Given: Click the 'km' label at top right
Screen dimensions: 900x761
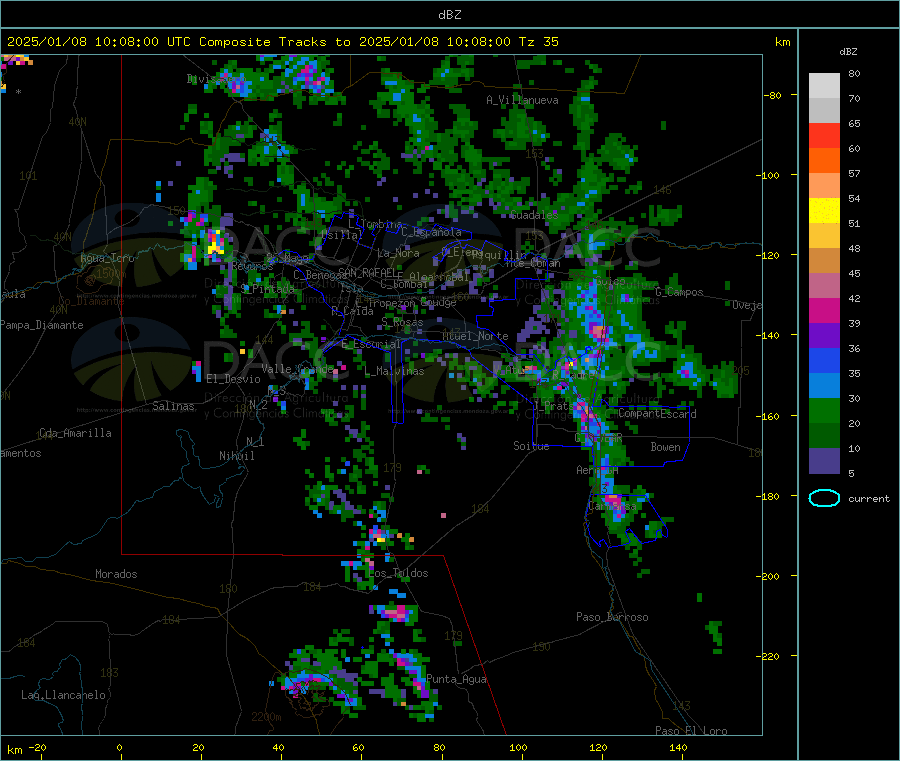Looking at the screenshot, I should tap(782, 42).
